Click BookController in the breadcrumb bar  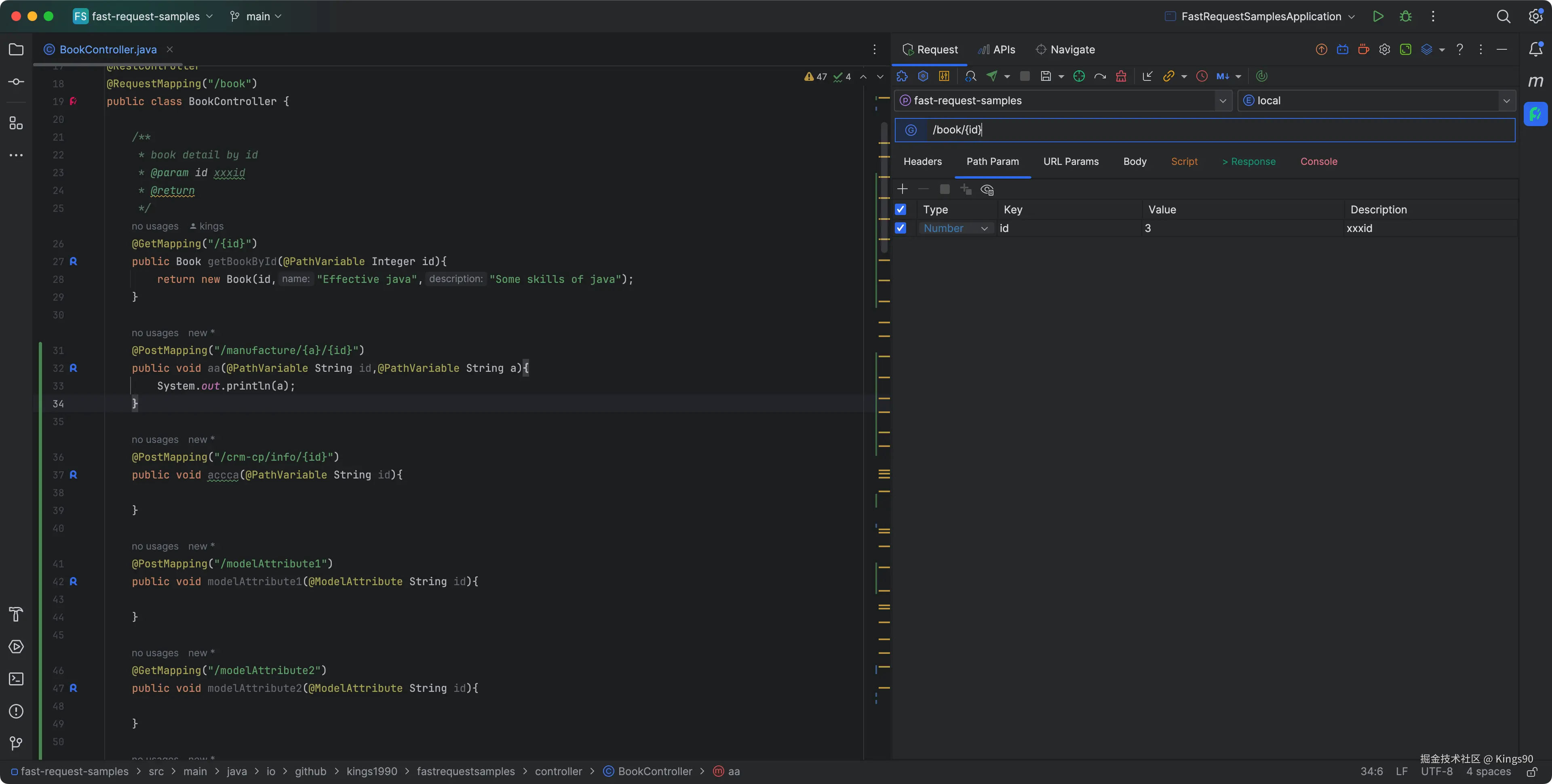(654, 771)
